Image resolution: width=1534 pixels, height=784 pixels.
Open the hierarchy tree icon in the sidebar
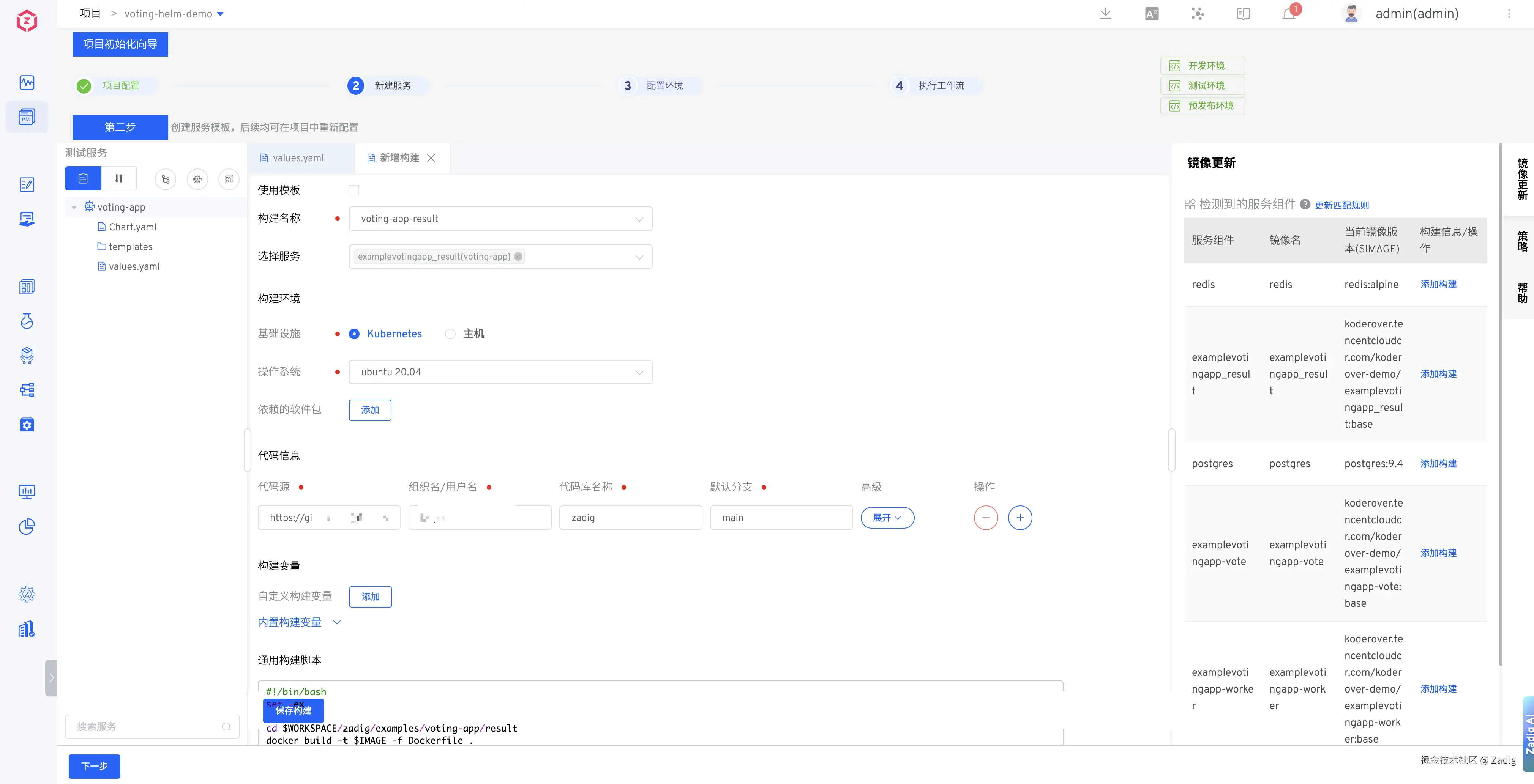pyautogui.click(x=27, y=390)
